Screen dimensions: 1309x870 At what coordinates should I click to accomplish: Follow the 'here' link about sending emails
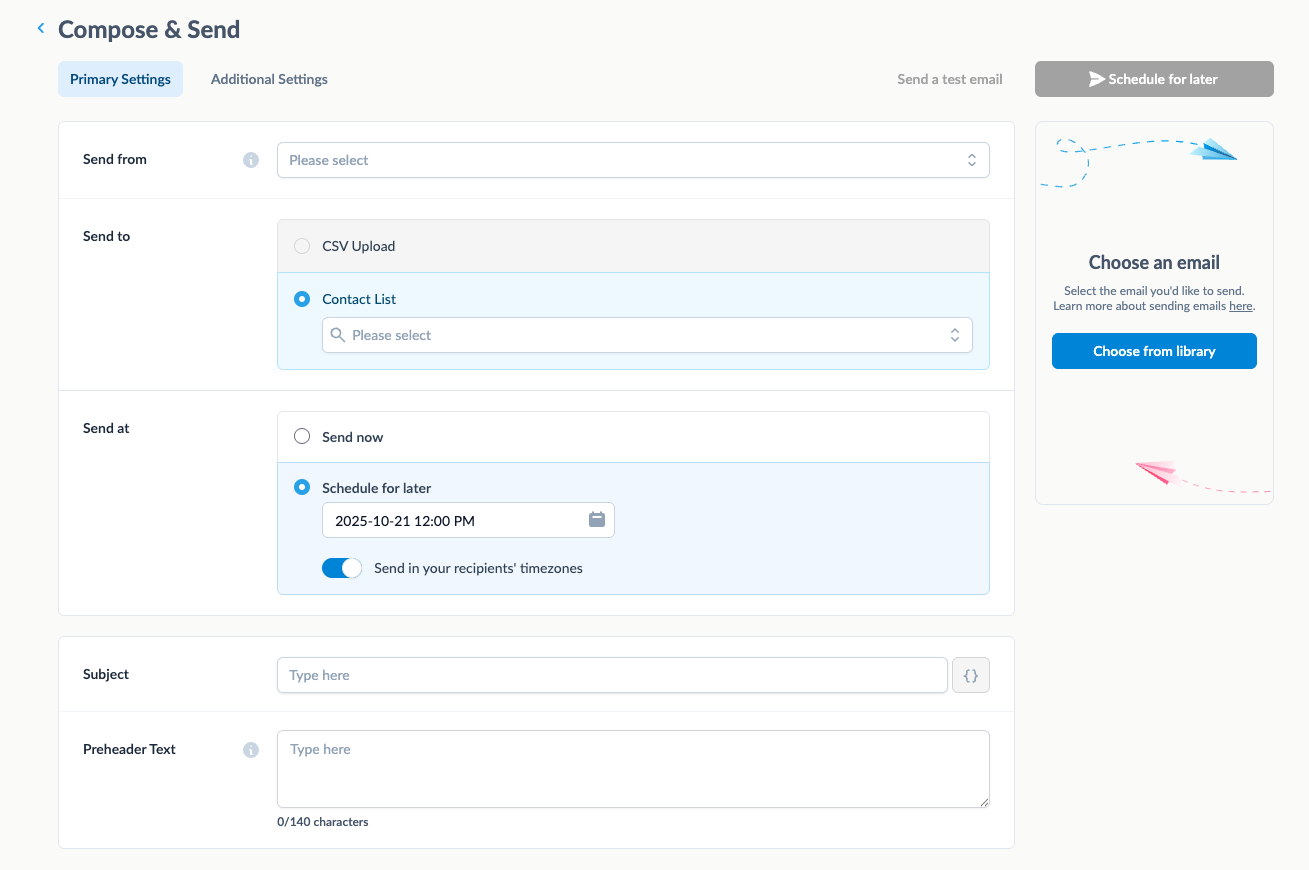coord(1240,306)
